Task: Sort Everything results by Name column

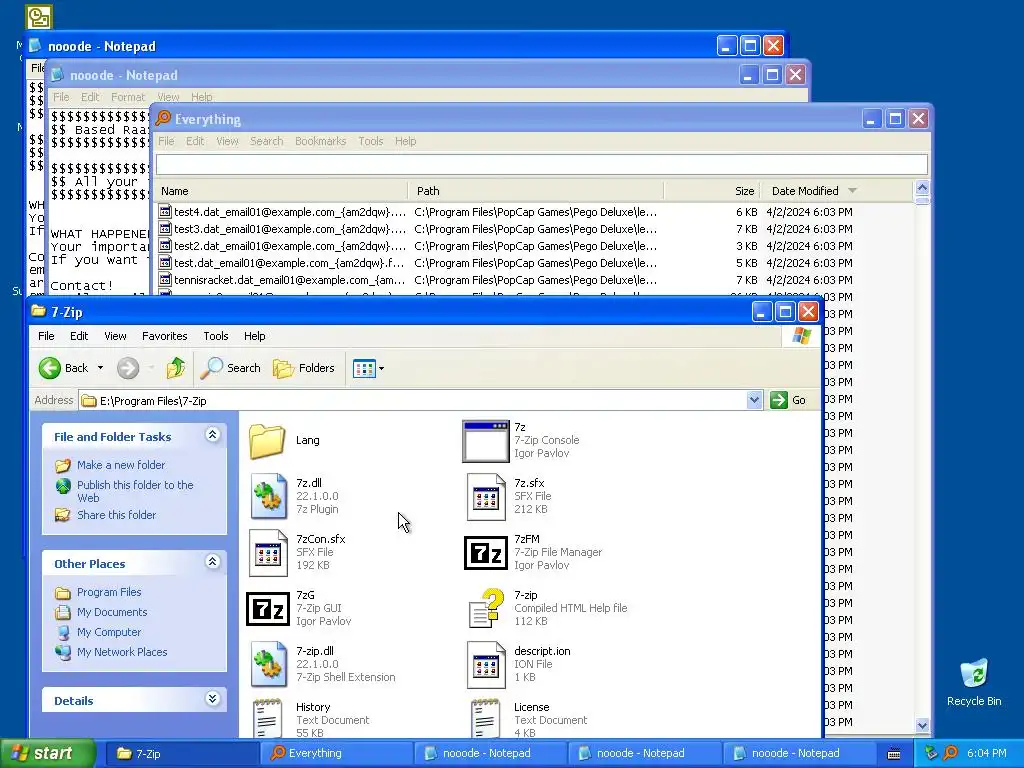Action: pyautogui.click(x=281, y=191)
